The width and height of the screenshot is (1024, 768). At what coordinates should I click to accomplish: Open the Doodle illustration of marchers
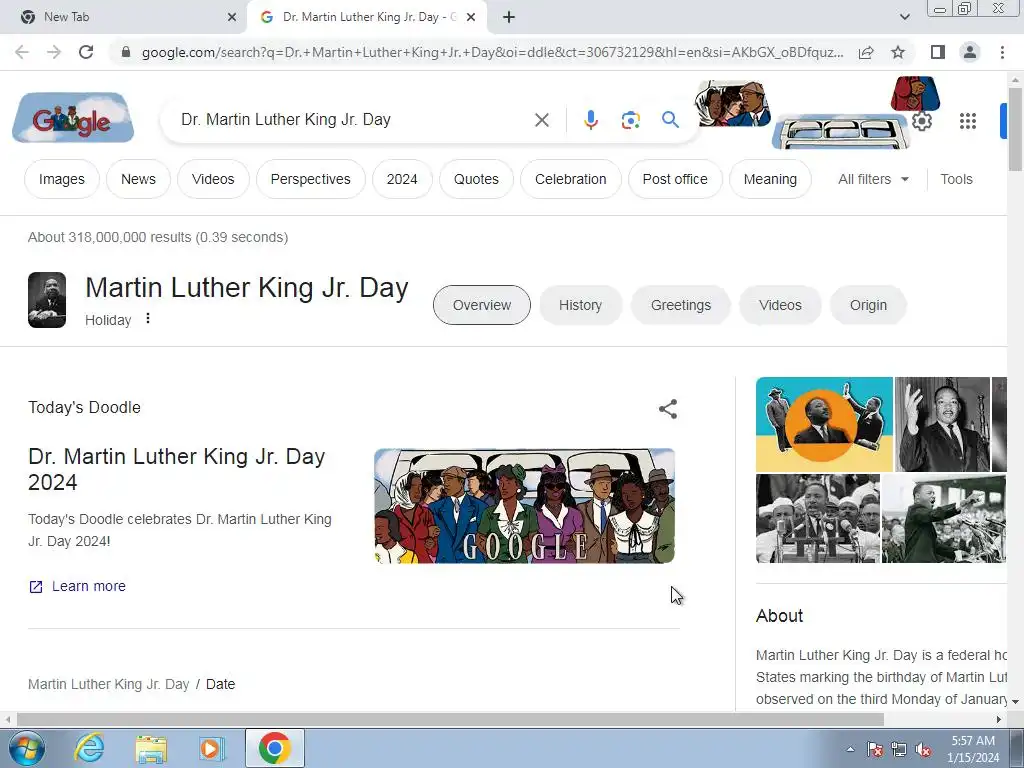(524, 506)
